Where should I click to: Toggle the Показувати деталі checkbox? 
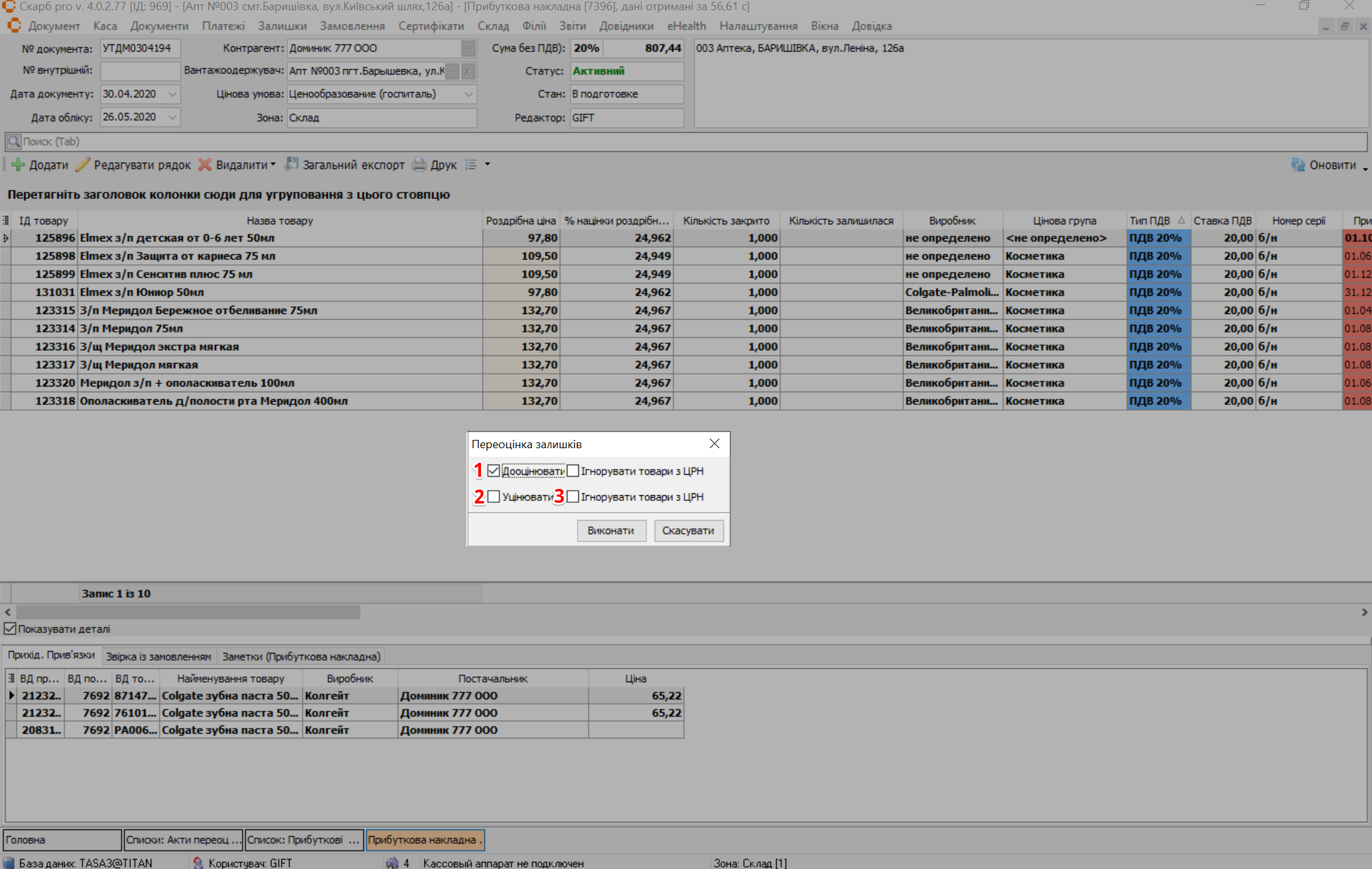click(x=10, y=629)
